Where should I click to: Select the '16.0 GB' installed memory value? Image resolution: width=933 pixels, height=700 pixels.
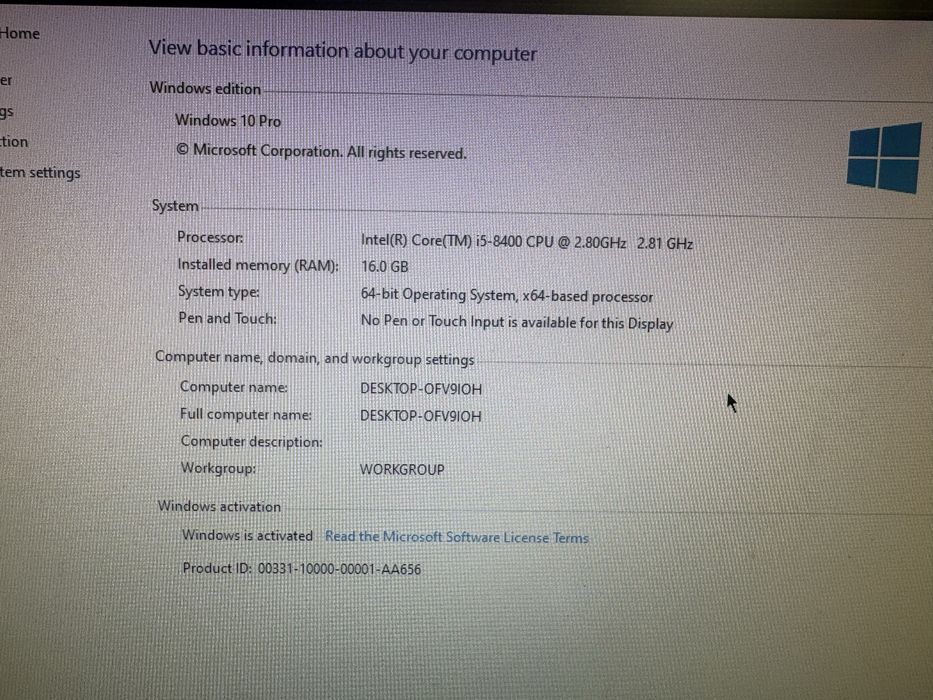point(384,266)
